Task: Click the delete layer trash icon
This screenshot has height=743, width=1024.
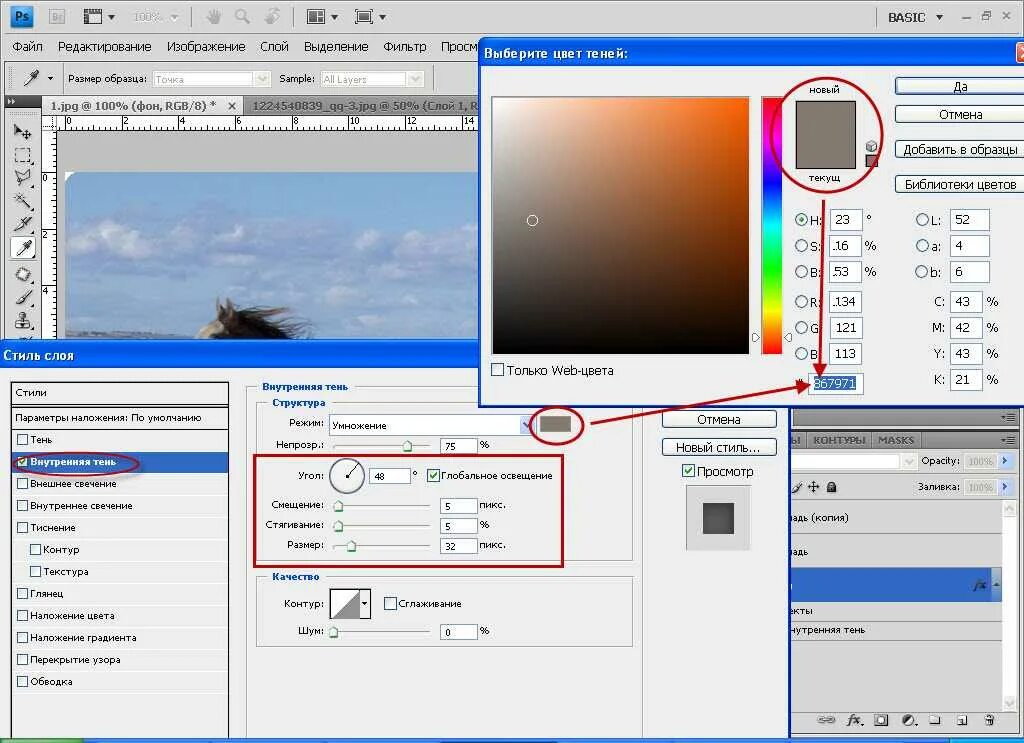Action: 989,720
